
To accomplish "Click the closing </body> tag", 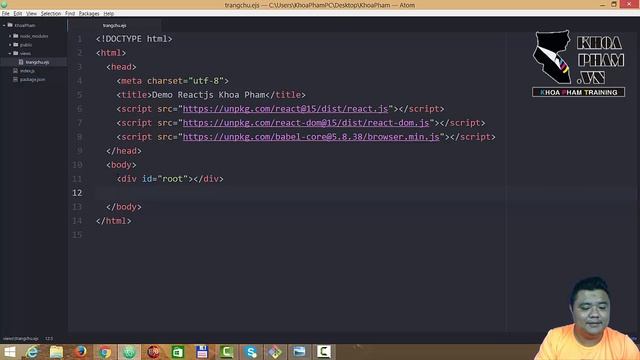I will (124, 207).
